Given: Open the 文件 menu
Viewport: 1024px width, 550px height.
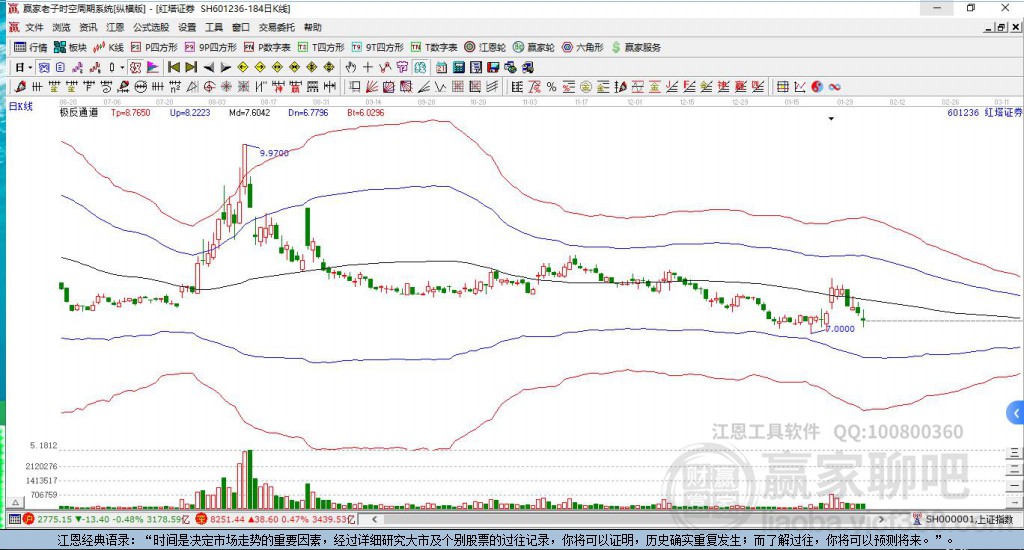Looking at the screenshot, I should click(x=34, y=27).
